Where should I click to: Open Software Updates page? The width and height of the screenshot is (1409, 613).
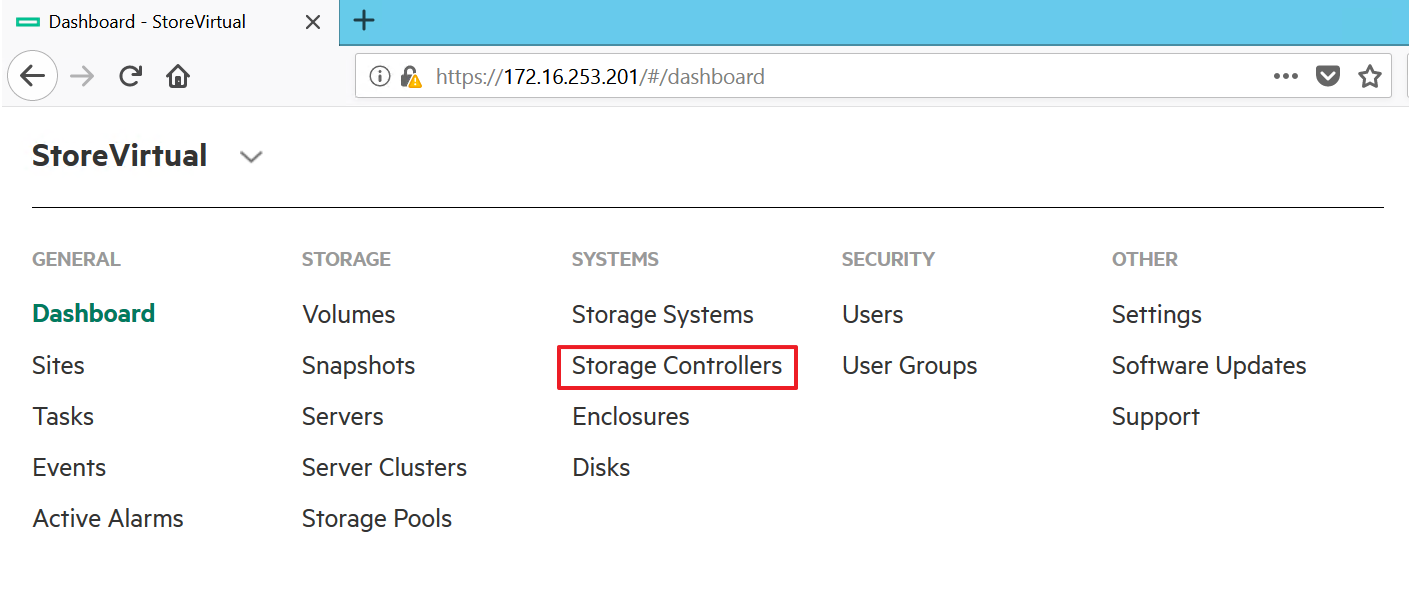[x=1209, y=366]
